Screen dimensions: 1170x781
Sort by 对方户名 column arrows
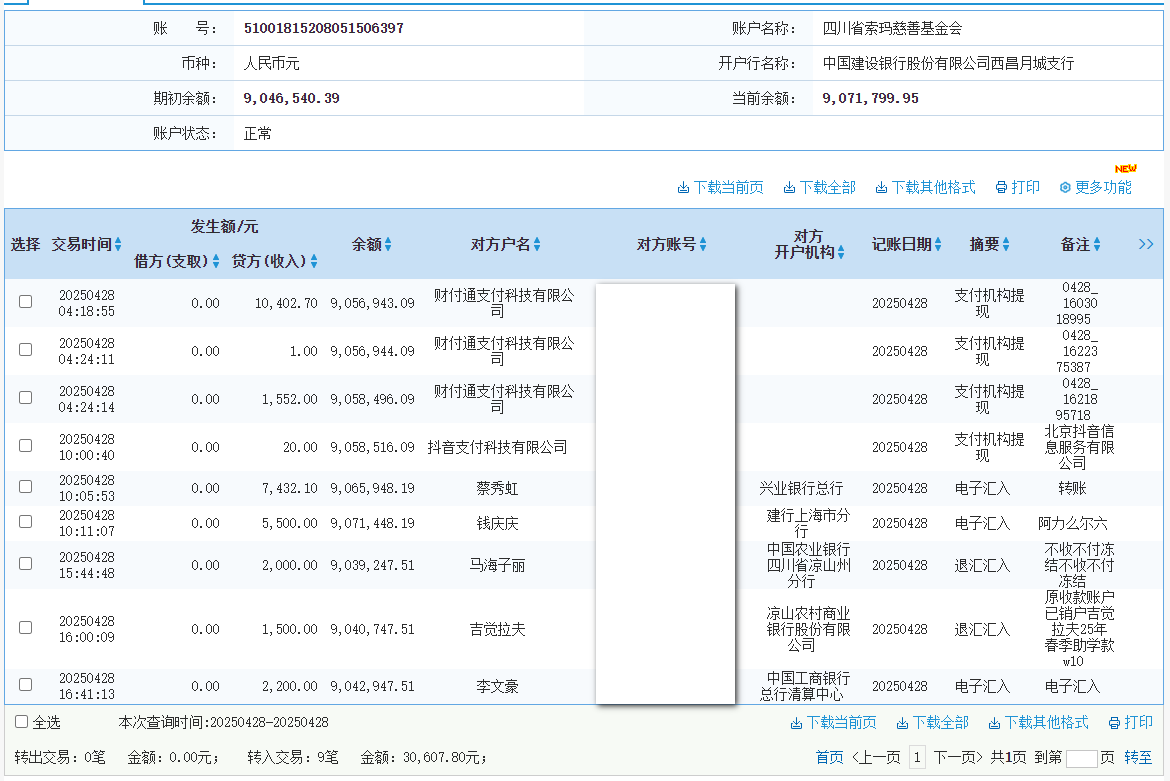pos(537,245)
